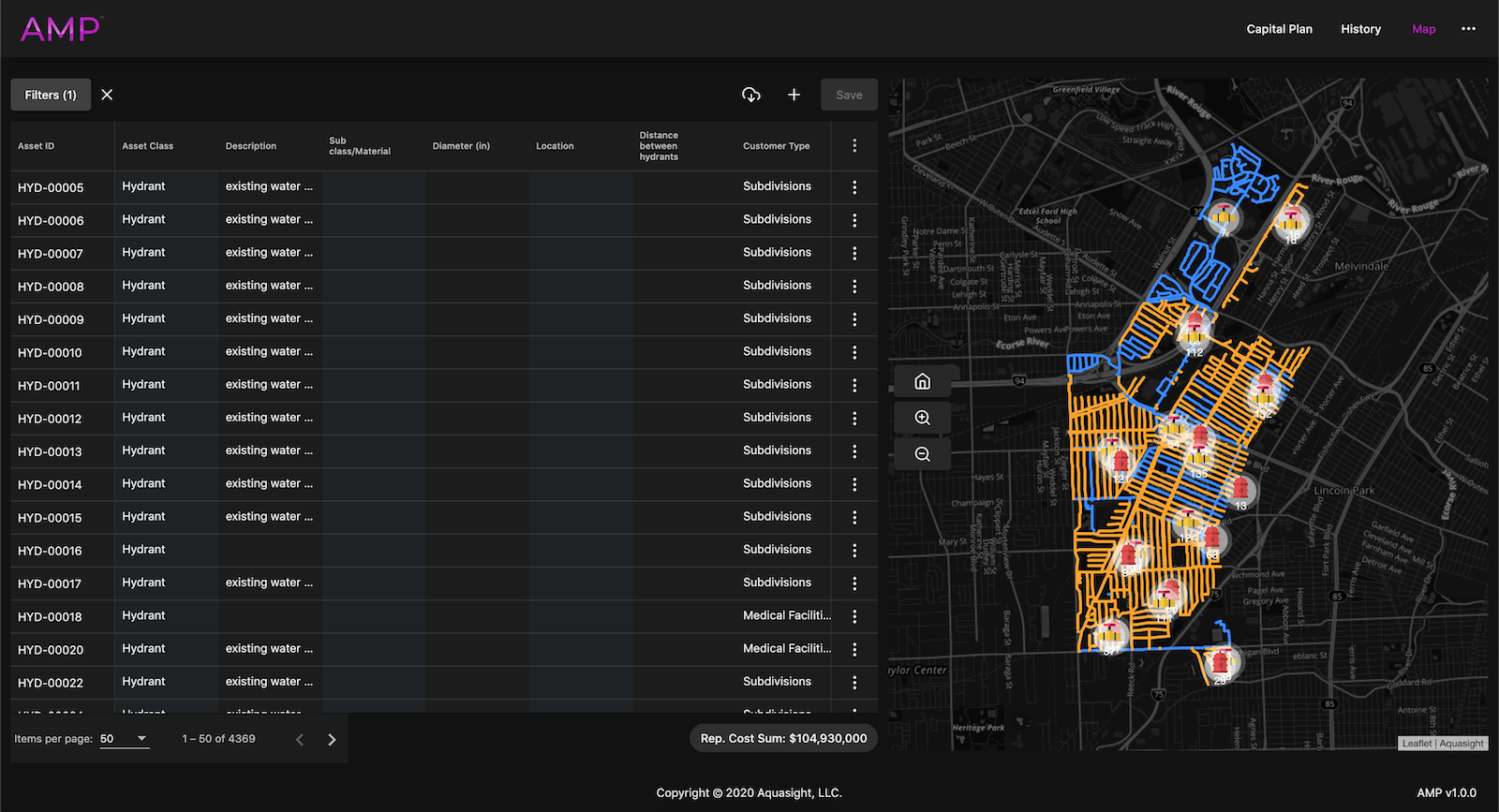Screen dimensions: 1499x812
Task: Open row actions for HYD-00013
Action: click(x=854, y=451)
